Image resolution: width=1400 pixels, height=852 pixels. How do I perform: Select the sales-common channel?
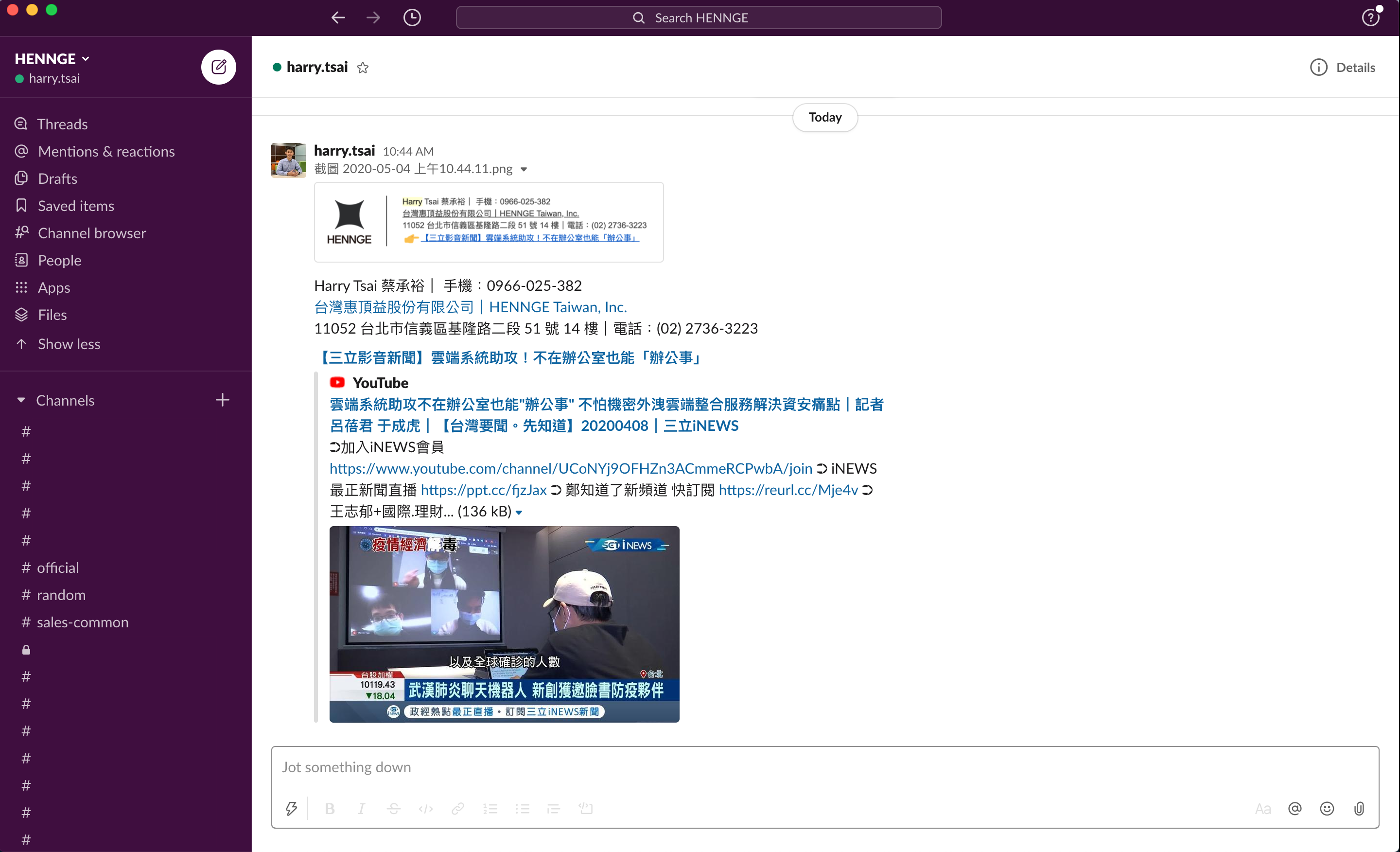point(83,621)
